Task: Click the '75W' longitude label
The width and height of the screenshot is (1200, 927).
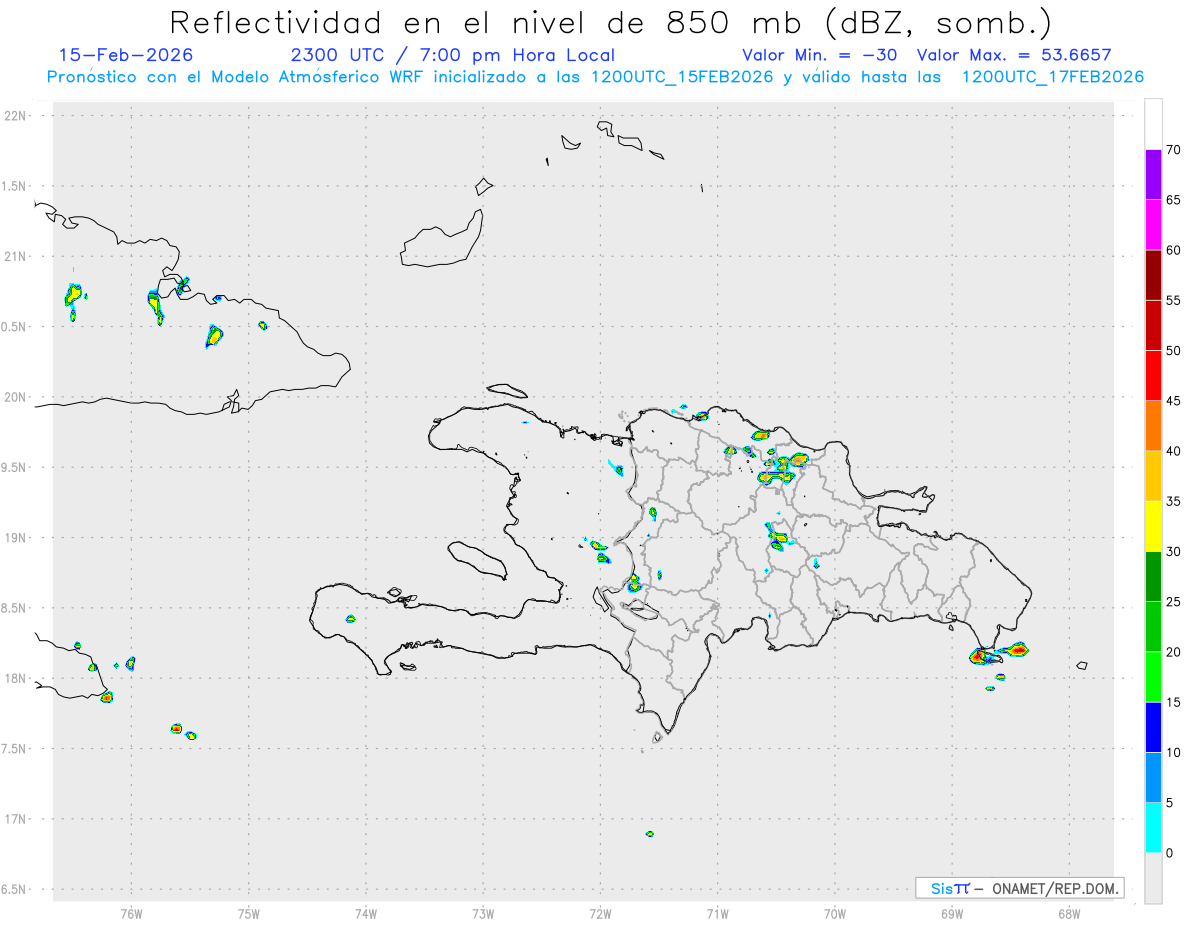Action: coord(249,913)
